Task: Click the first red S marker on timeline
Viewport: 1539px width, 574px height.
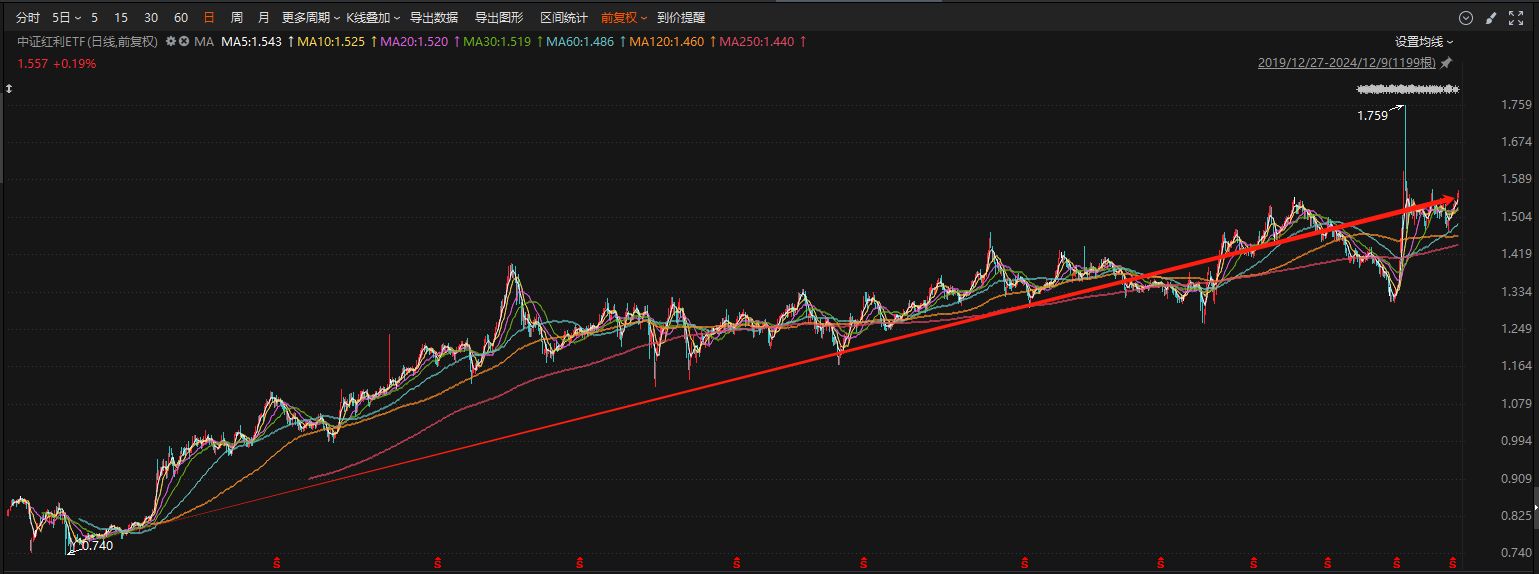Action: coord(276,564)
